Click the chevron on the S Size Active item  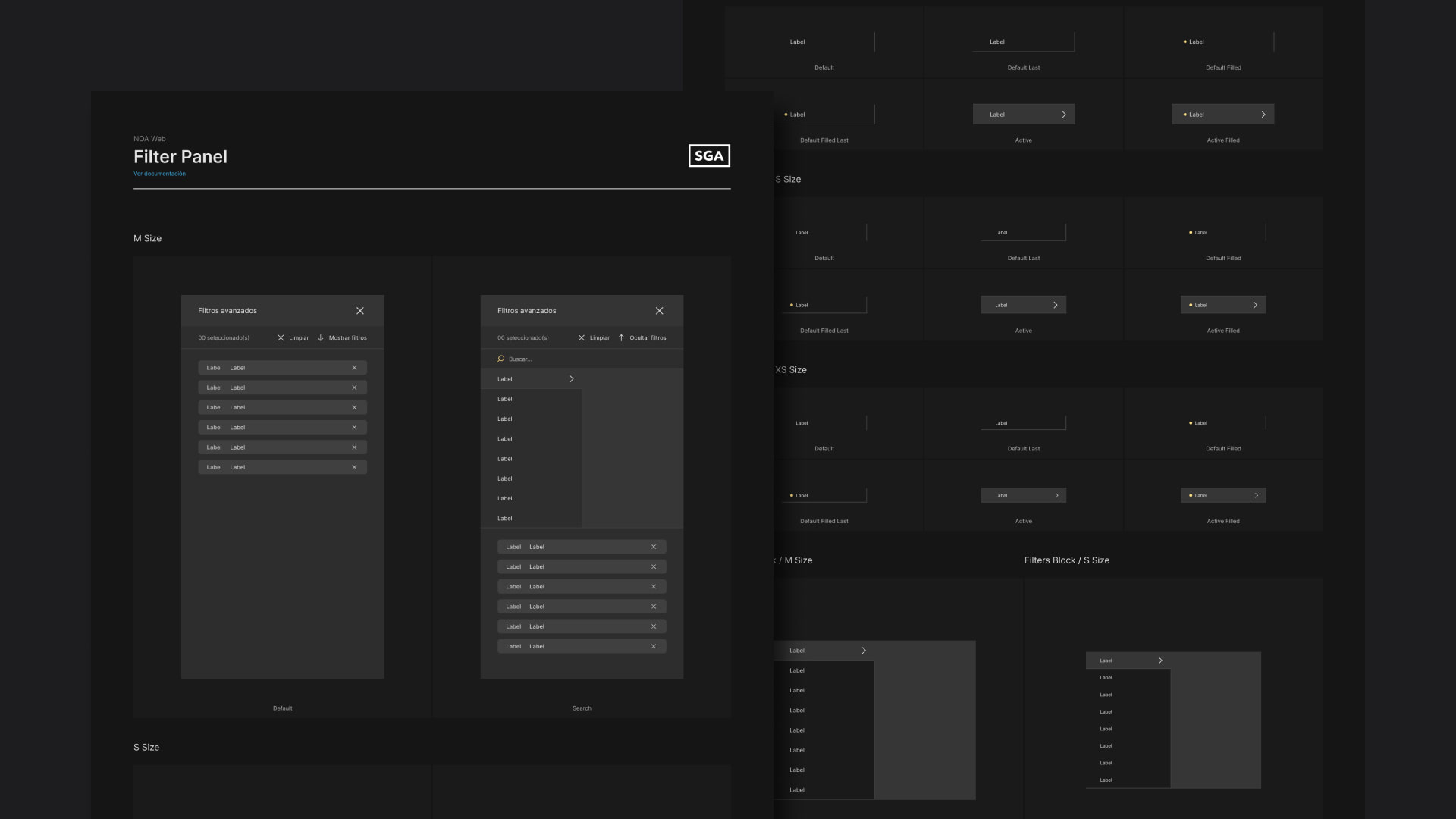pos(1056,305)
